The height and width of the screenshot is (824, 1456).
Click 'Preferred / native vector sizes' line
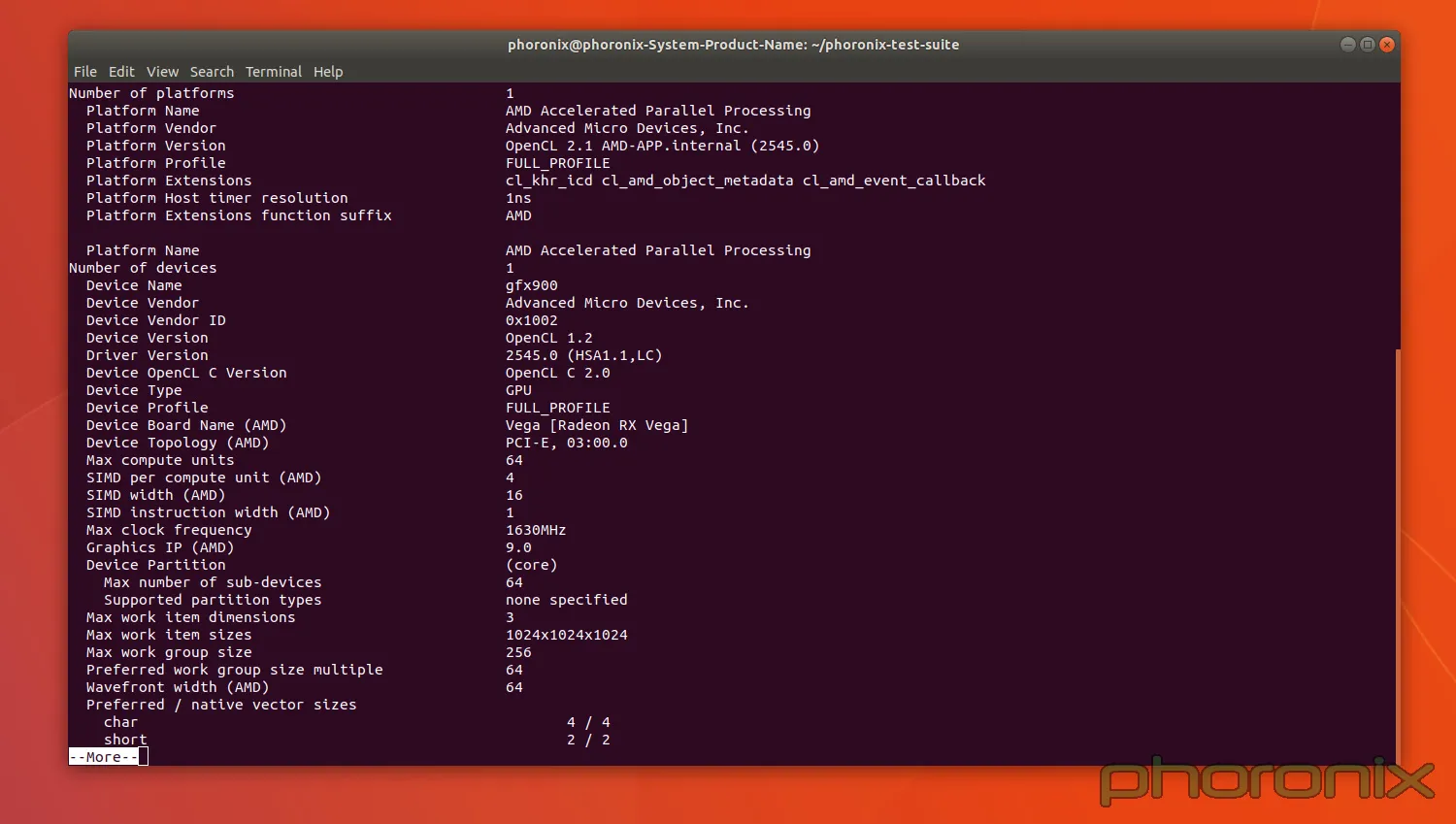pyautogui.click(x=221, y=705)
